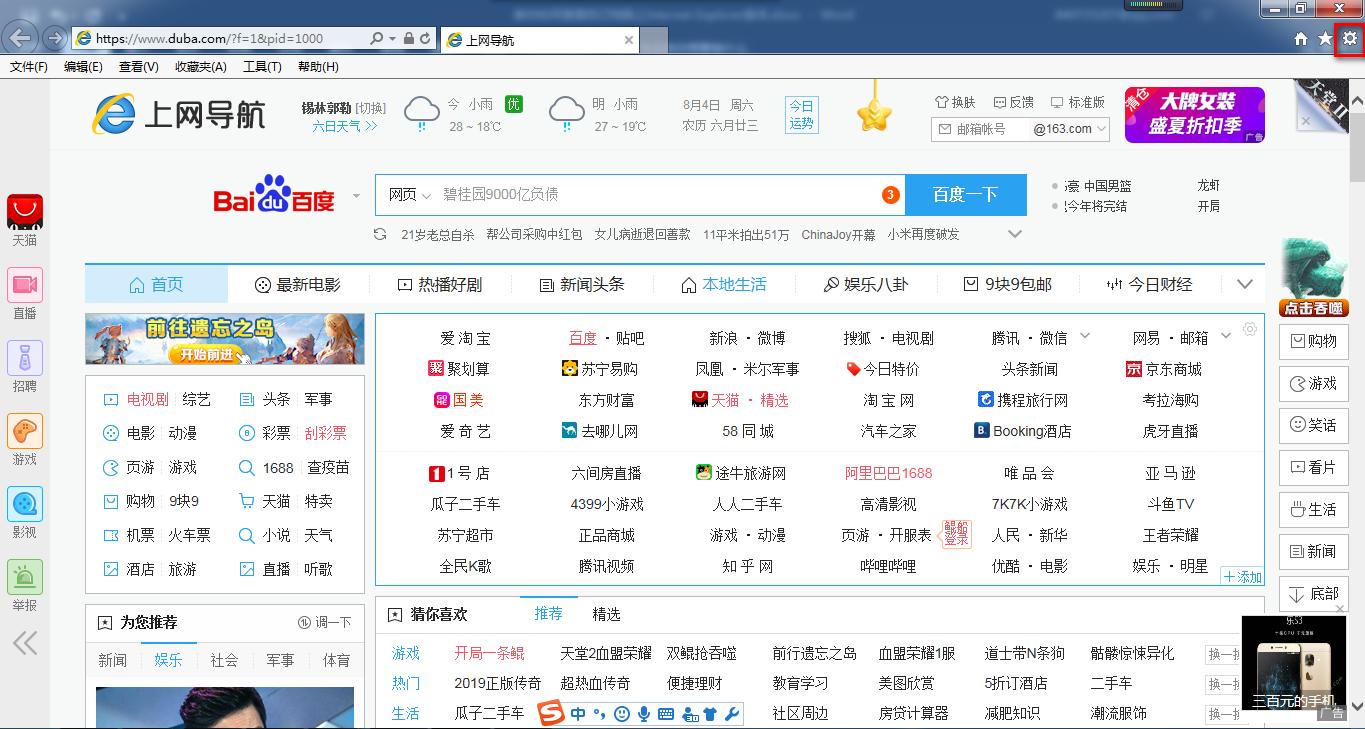Viewport: 1365px width, 729px height.
Task: Open the 查看(V) menu
Action: 138,67
